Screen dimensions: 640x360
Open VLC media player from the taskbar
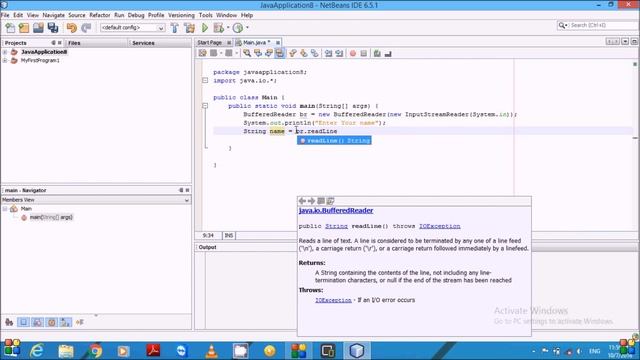[211, 351]
